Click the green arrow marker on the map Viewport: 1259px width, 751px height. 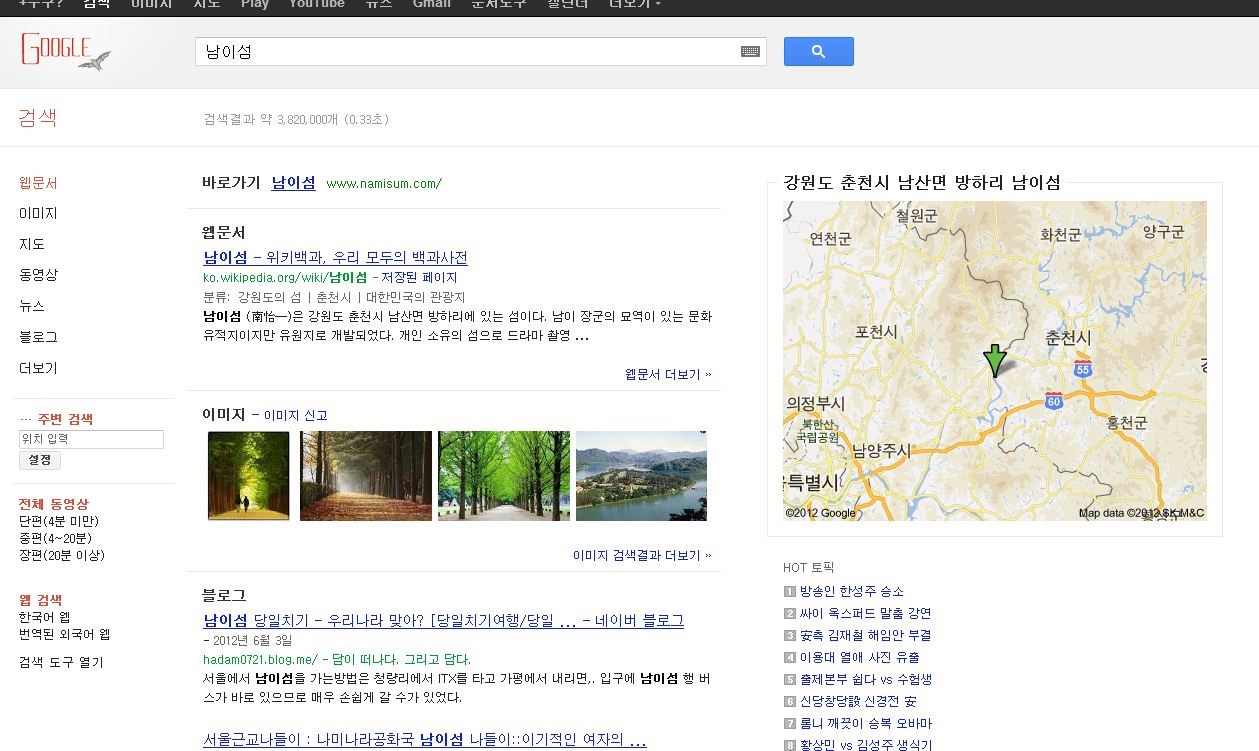(995, 360)
